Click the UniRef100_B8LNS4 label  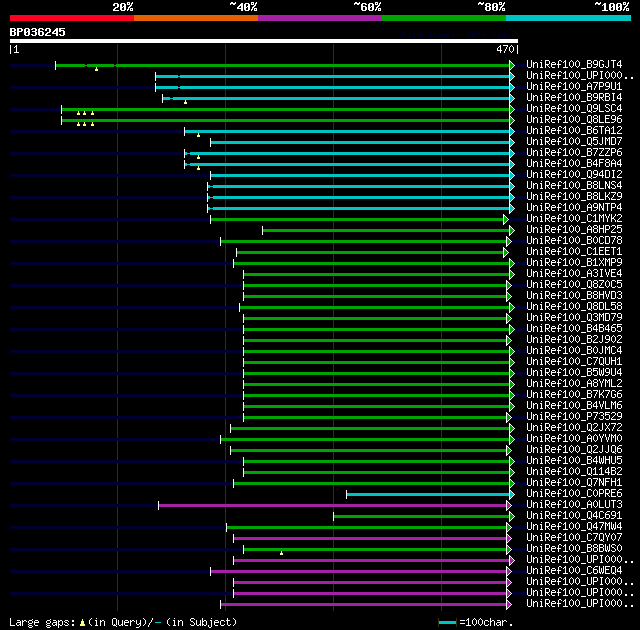click(x=574, y=186)
